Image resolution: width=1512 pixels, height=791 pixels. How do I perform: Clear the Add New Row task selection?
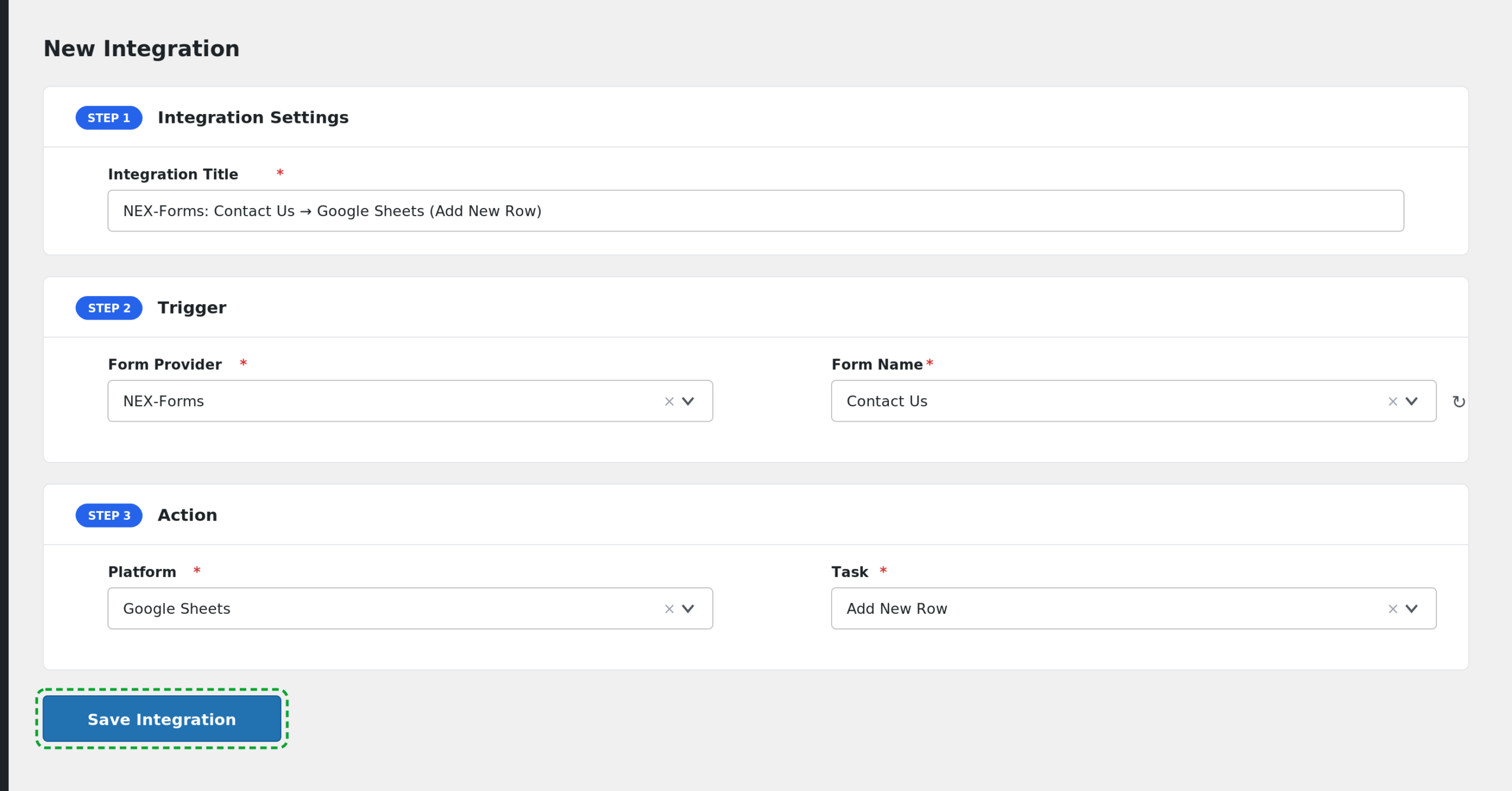[x=1393, y=609]
